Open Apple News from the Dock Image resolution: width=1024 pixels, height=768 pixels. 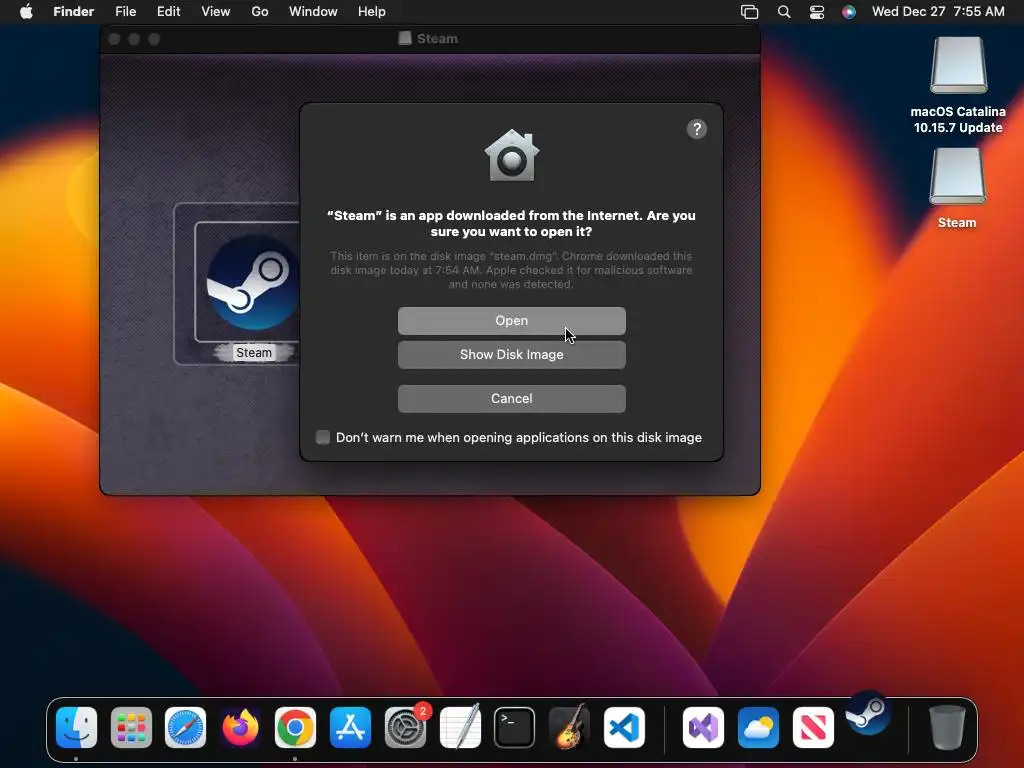point(813,727)
